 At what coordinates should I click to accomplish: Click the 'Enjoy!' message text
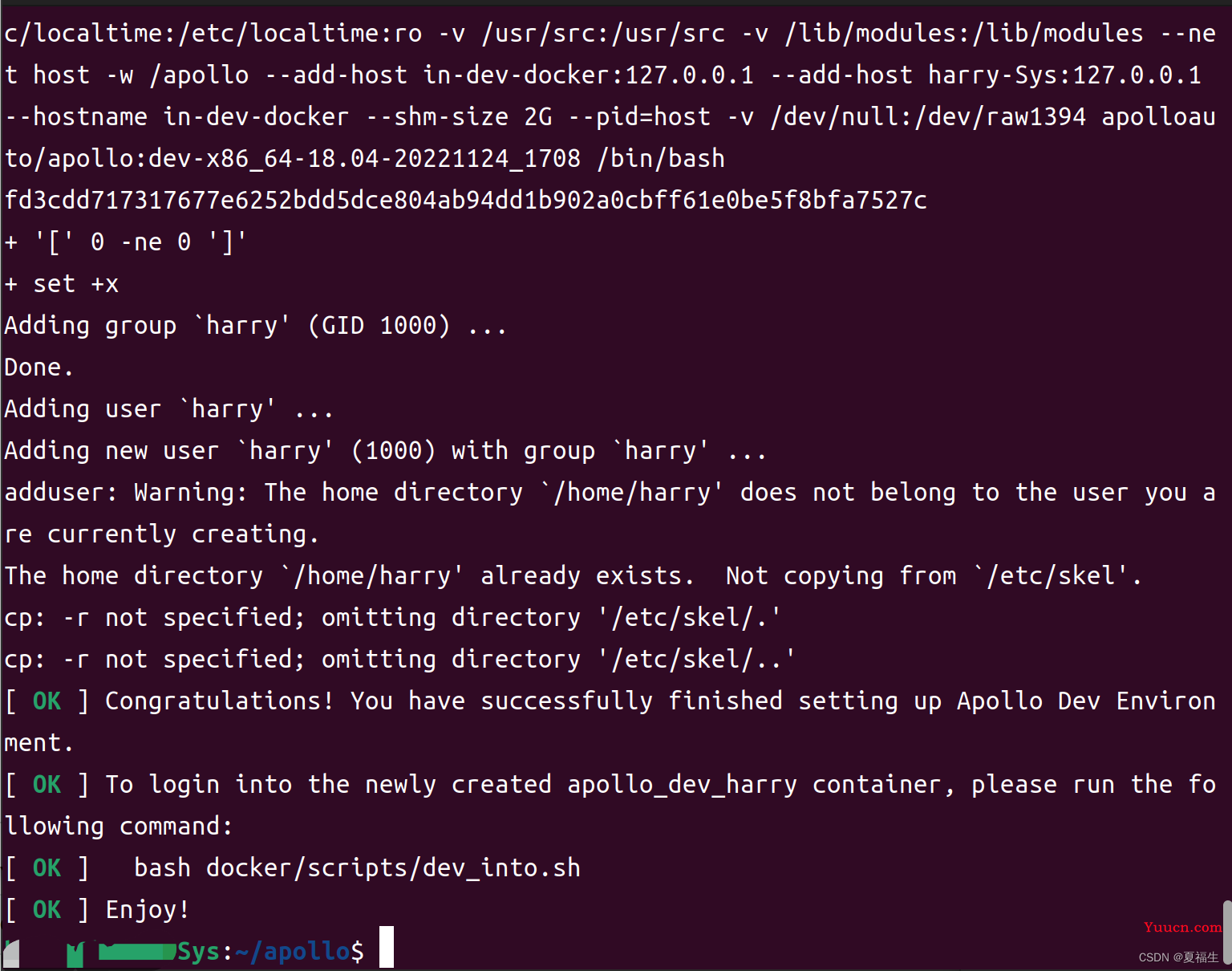(x=148, y=909)
